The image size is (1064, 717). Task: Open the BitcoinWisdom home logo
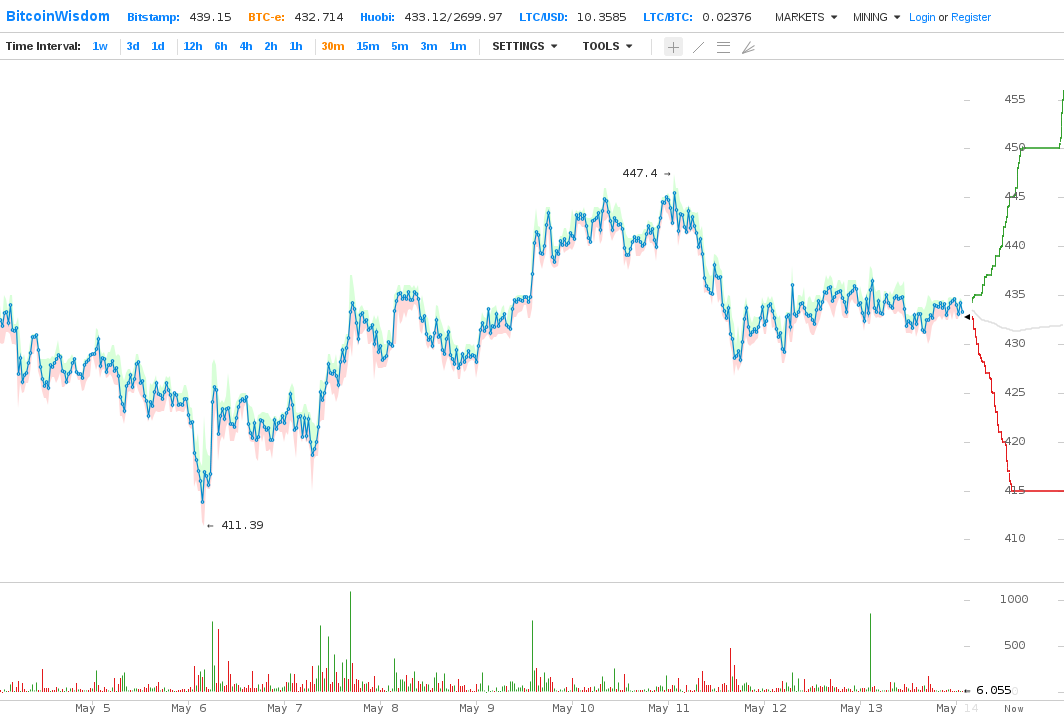58,17
